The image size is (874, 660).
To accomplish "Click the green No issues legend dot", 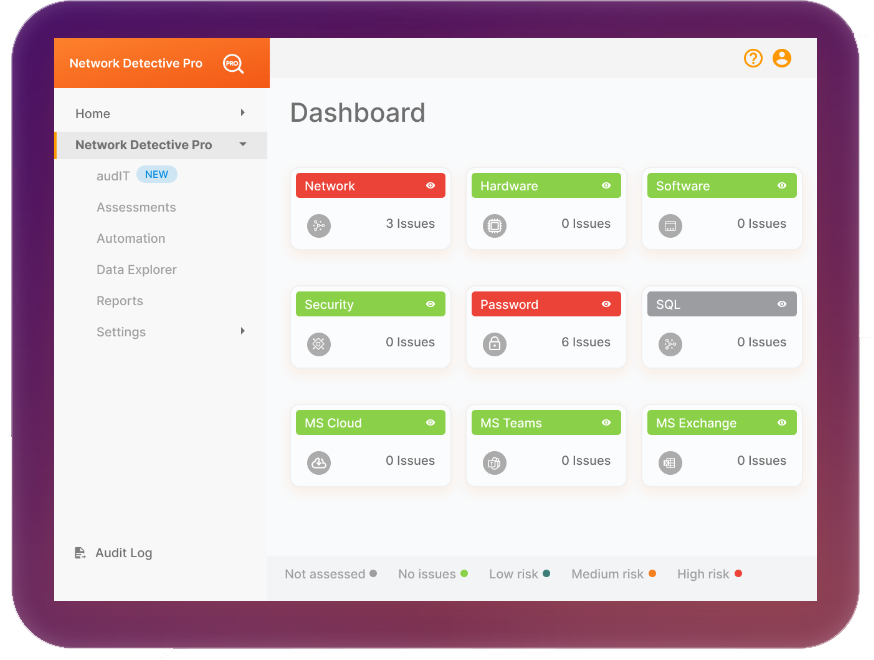I will point(464,574).
